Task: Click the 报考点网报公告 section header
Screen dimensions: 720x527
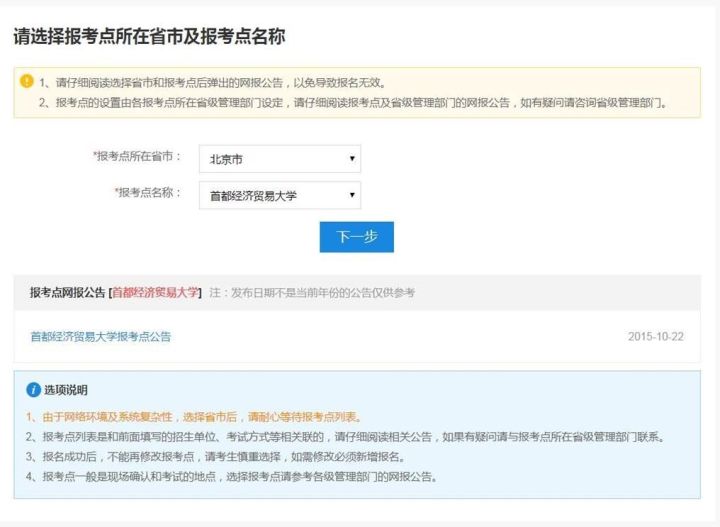Action: pyautogui.click(x=68, y=292)
